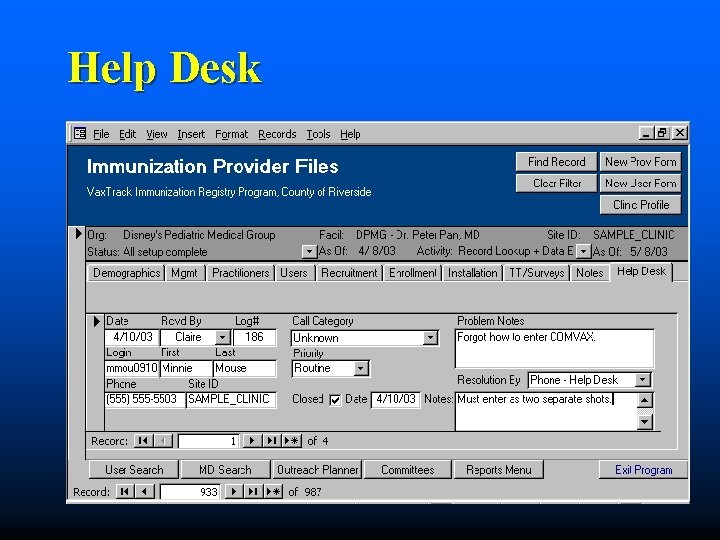
Task: Open the View menu
Action: pyautogui.click(x=157, y=134)
